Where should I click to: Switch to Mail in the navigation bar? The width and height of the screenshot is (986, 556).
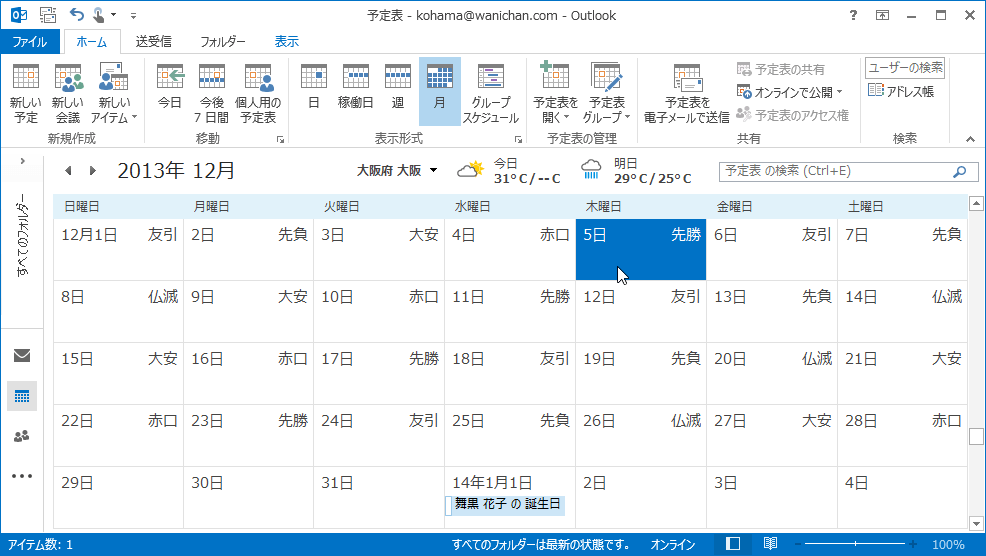click(22, 355)
